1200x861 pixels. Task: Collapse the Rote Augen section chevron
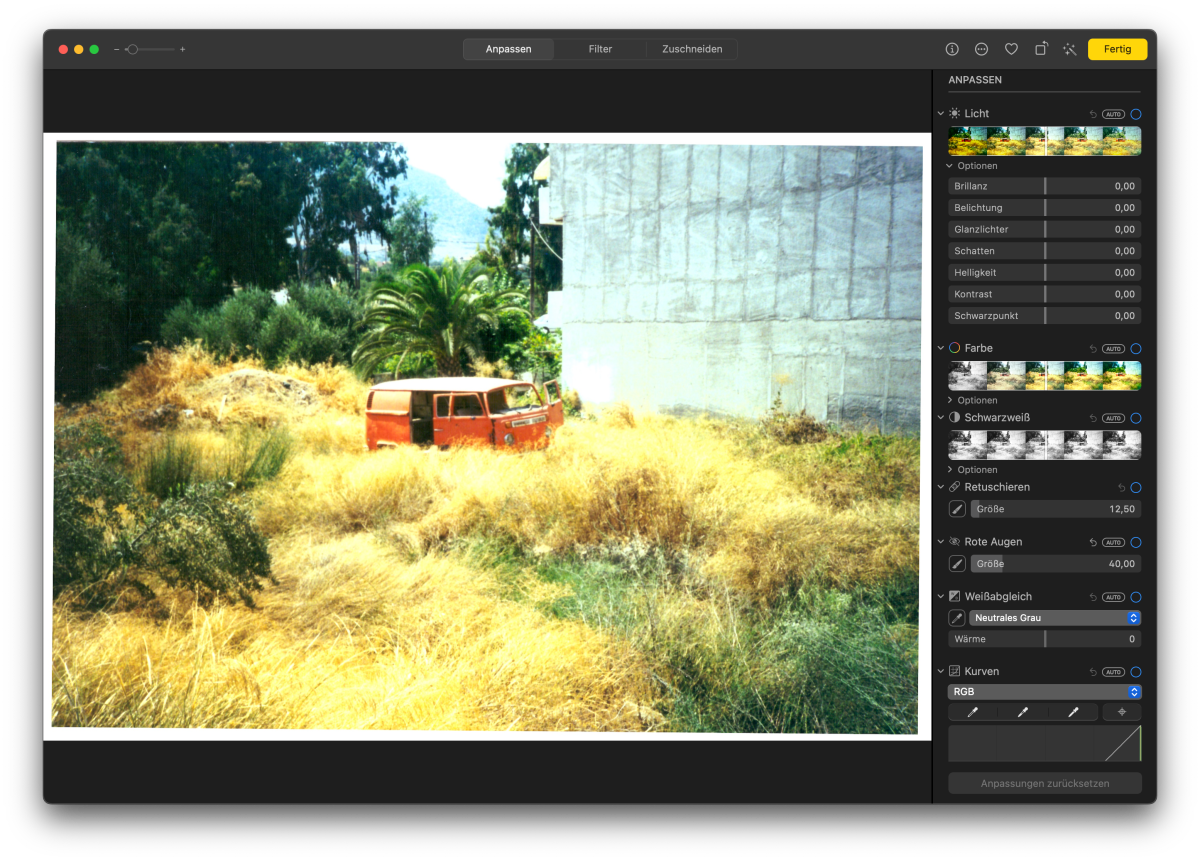(941, 542)
